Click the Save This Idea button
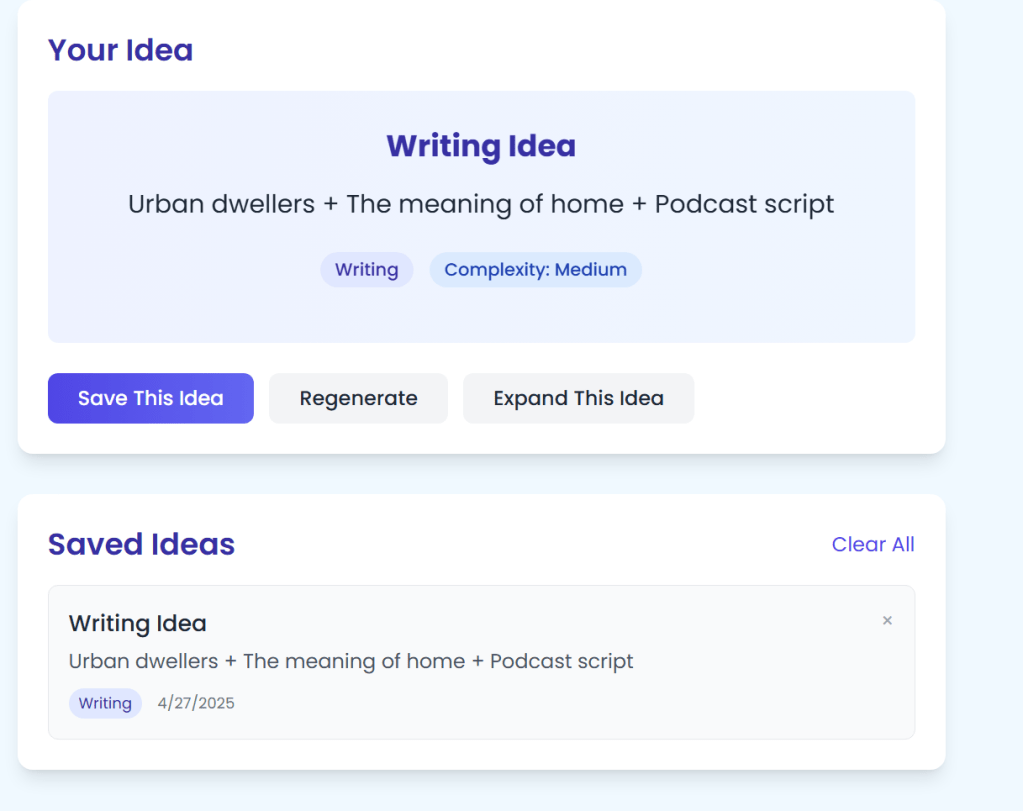This screenshot has height=811, width=1023. 151,398
